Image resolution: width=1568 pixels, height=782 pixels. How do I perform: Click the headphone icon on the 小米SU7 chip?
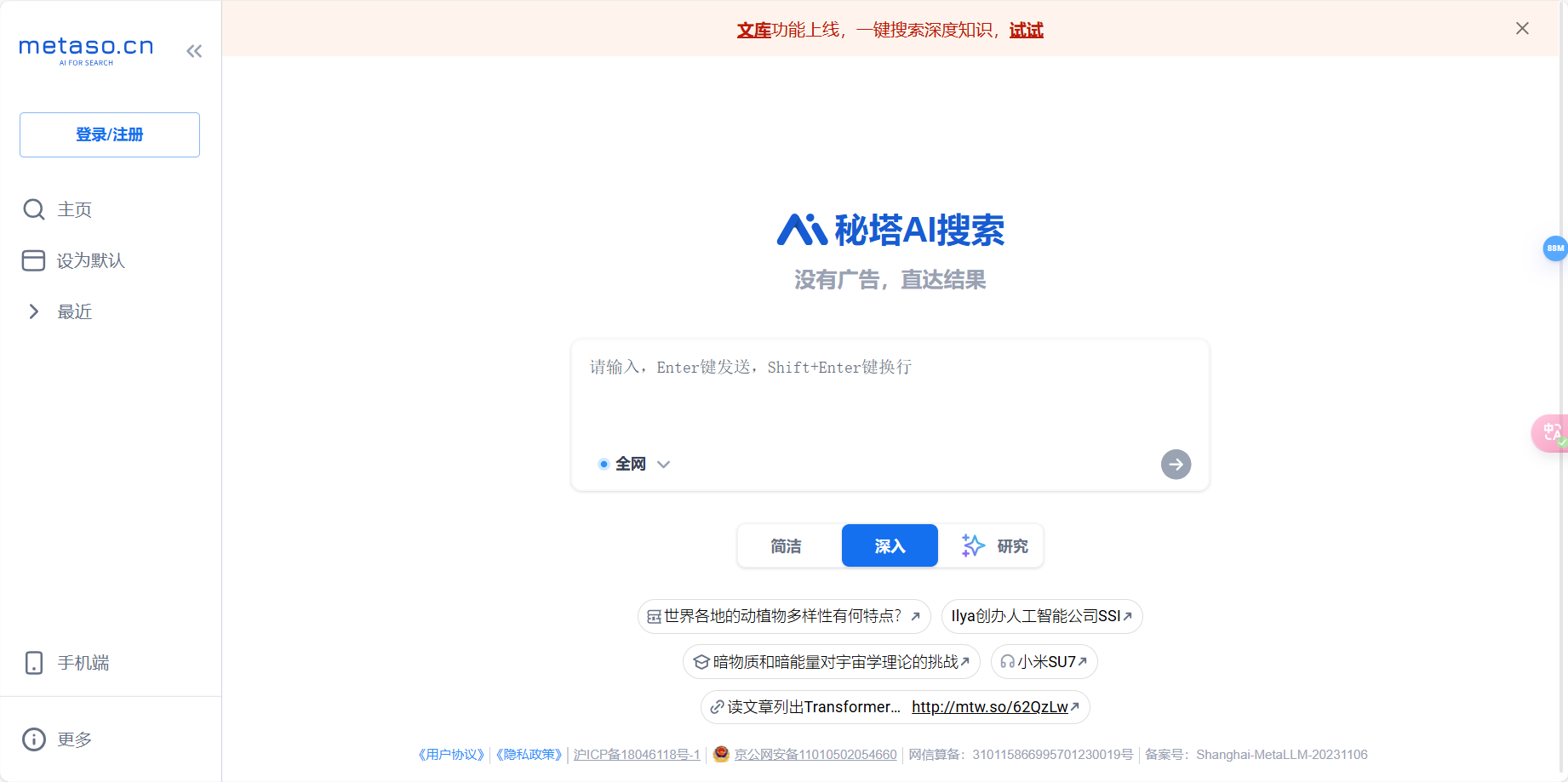tap(1008, 661)
